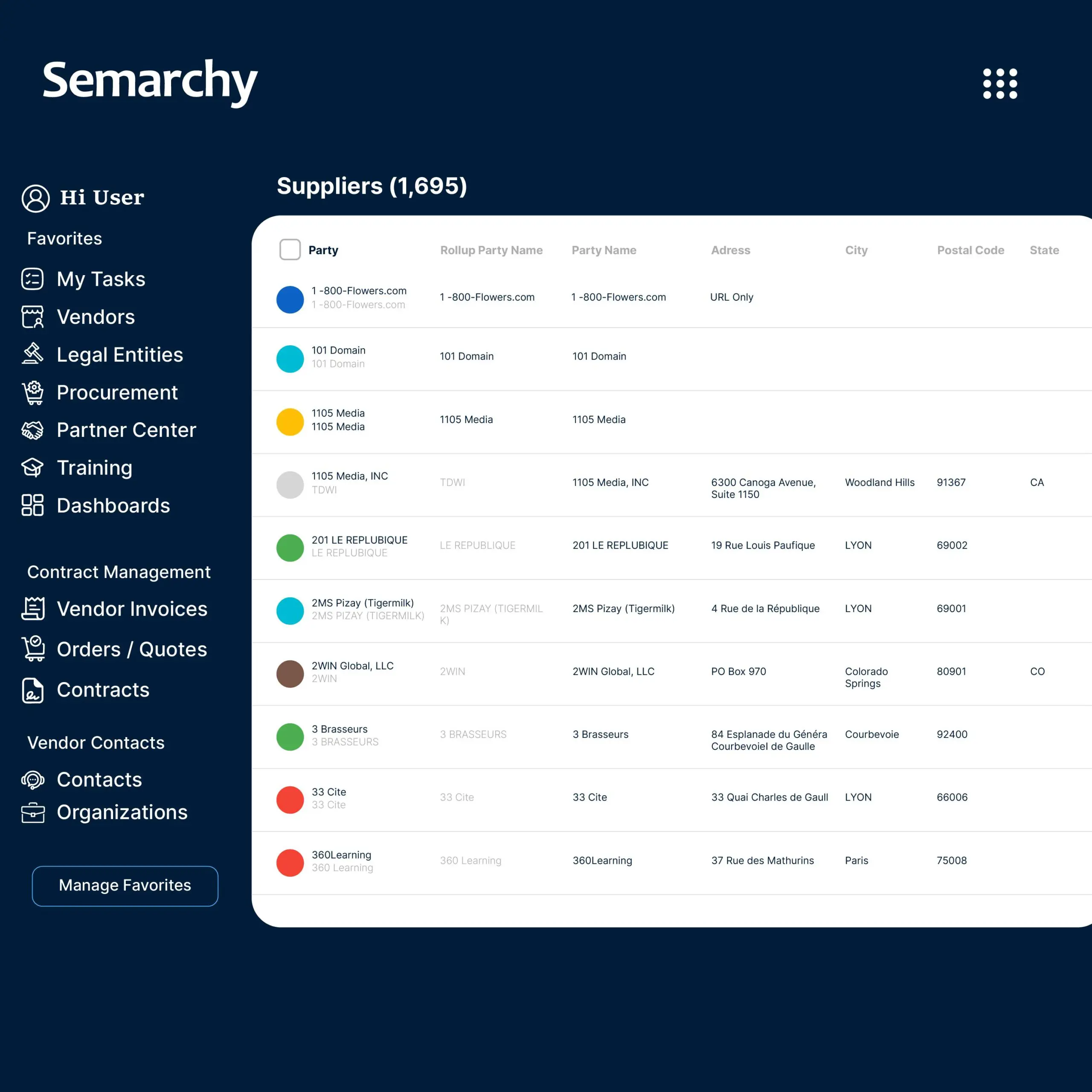The height and width of the screenshot is (1092, 1092).
Task: Click the red dot for 33 Cite
Action: [x=290, y=800]
